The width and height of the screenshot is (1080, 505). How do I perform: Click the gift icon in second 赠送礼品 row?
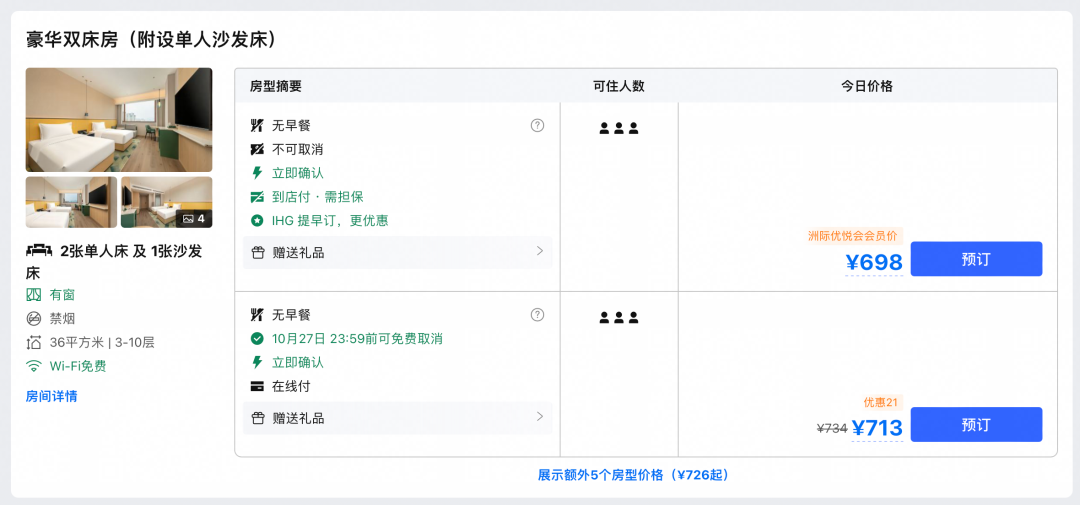[258, 418]
